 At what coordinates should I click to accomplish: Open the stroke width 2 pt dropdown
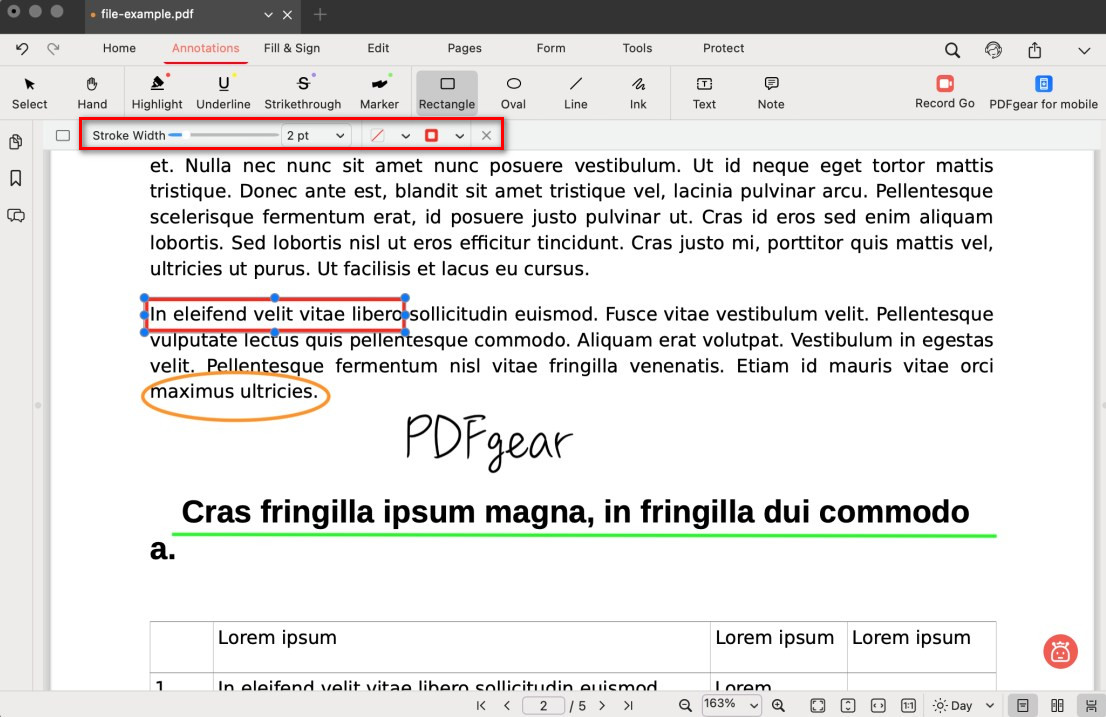(x=315, y=135)
